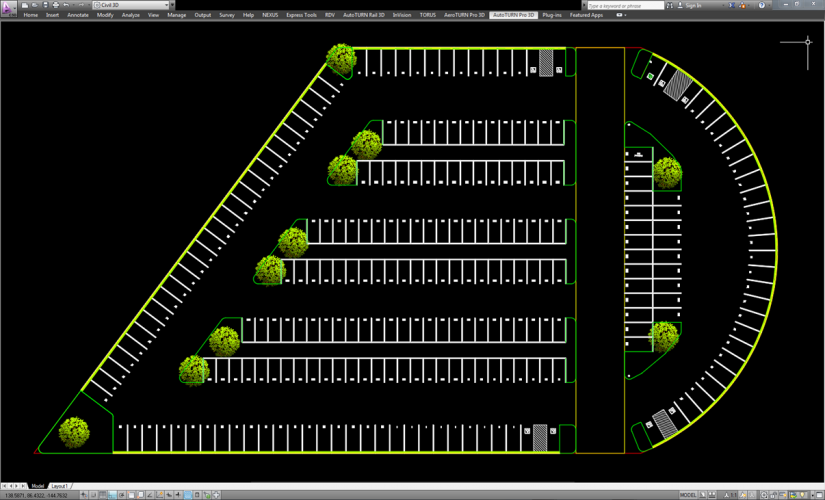The height and width of the screenshot is (500, 825).
Task: Click the Save icon in quick access toolbar
Action: coord(45,5)
